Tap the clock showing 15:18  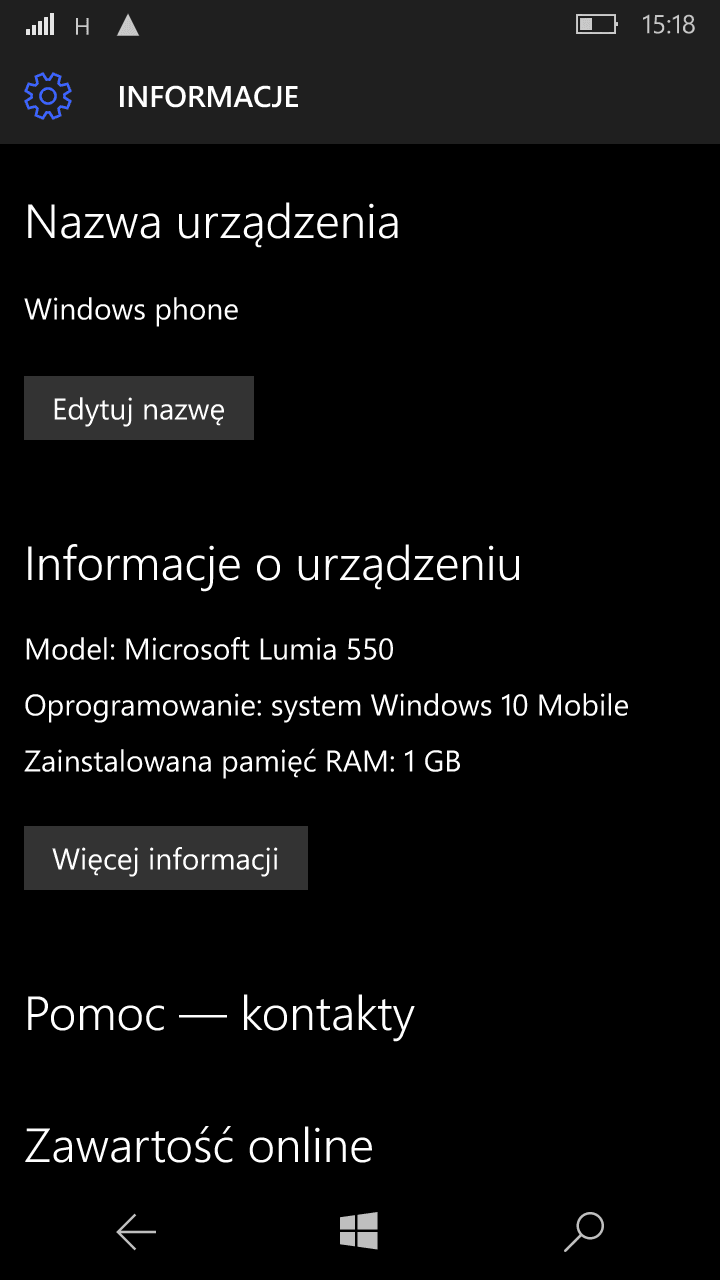pyautogui.click(x=668, y=25)
